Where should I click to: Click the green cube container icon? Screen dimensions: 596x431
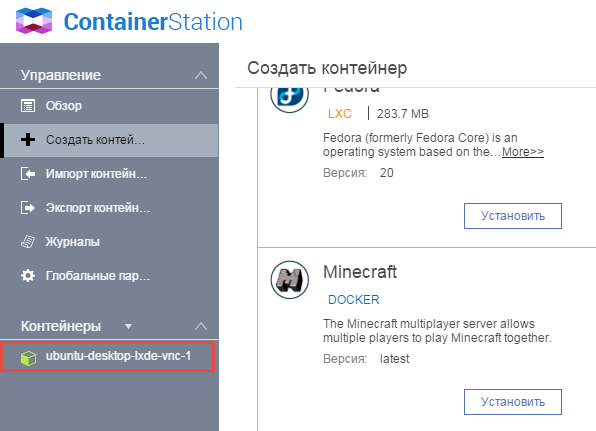(x=29, y=358)
